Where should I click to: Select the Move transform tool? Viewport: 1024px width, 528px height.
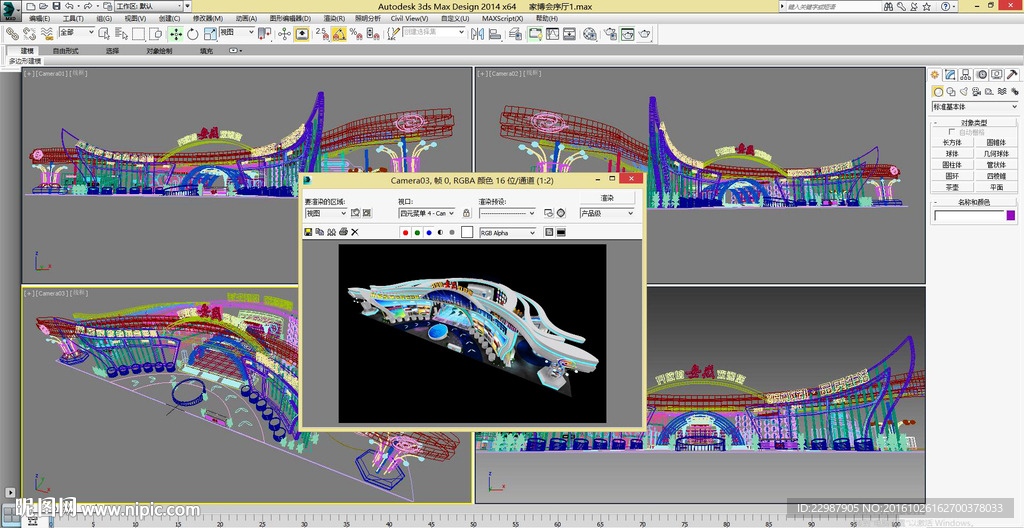(176, 33)
